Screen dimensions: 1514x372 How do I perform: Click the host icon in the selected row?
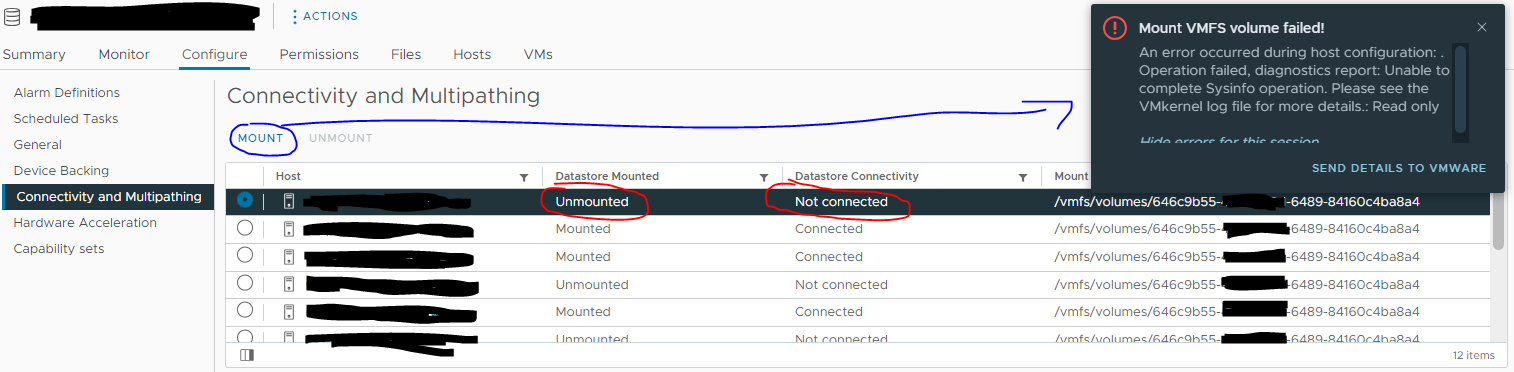pyautogui.click(x=289, y=201)
